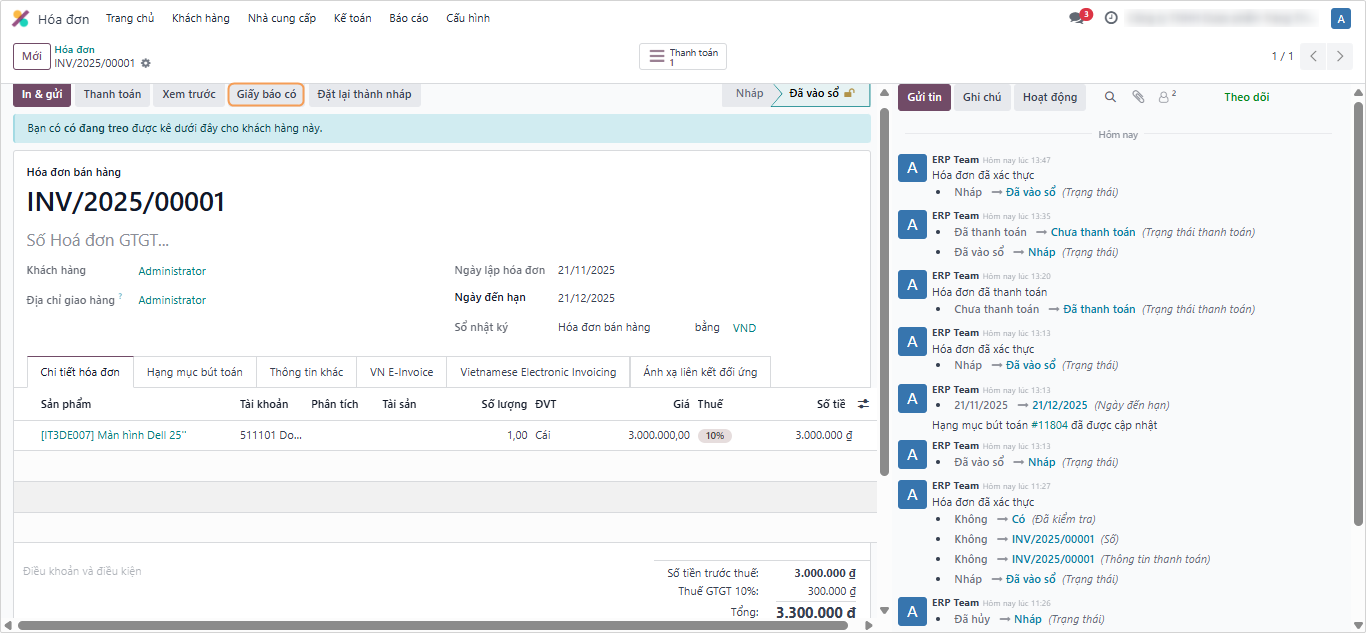Switch to the Hạng mục bút toán tab
Viewport: 1366px width, 633px height.
[194, 372]
